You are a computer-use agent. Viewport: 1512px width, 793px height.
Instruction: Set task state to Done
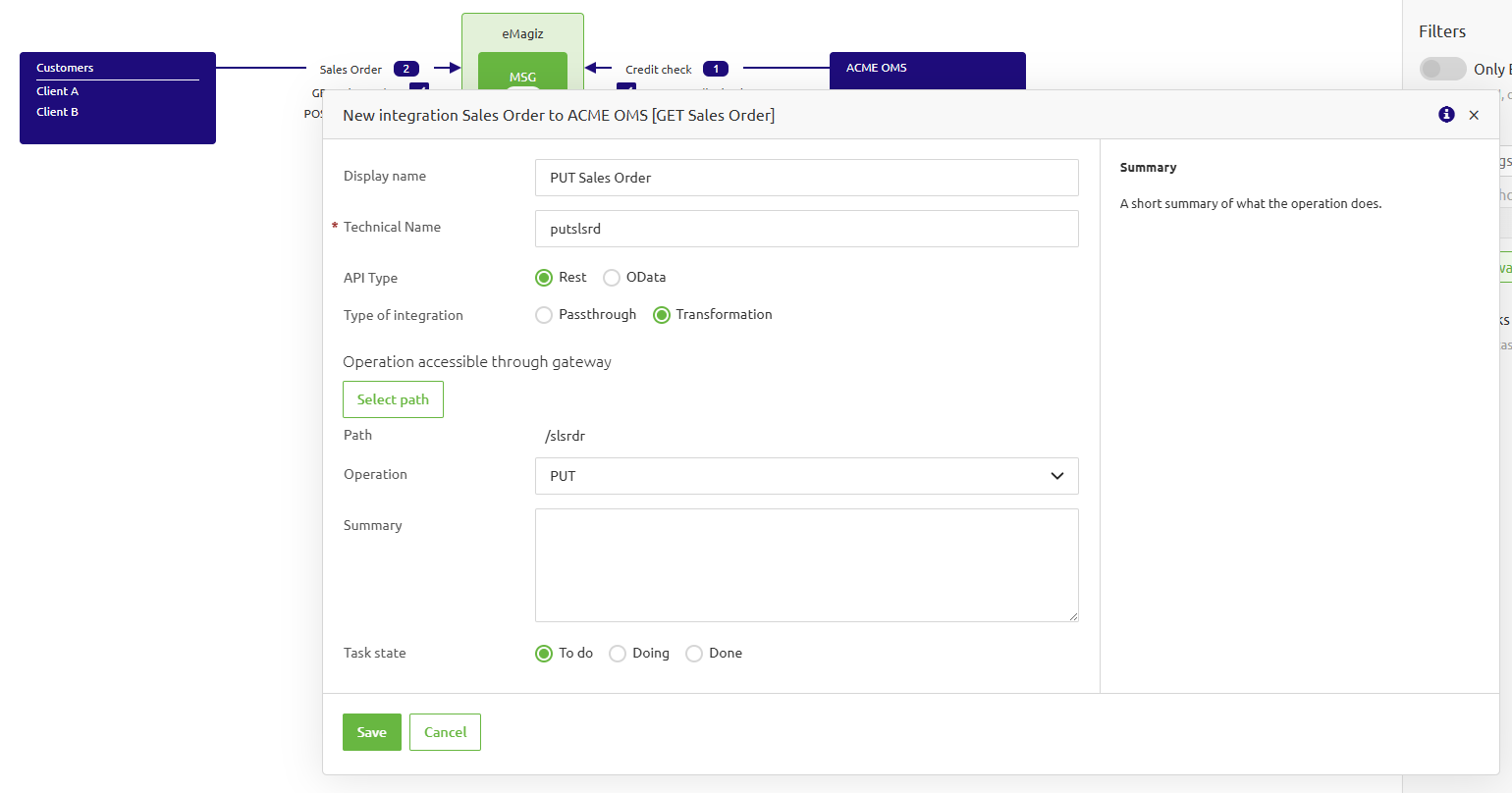(694, 654)
